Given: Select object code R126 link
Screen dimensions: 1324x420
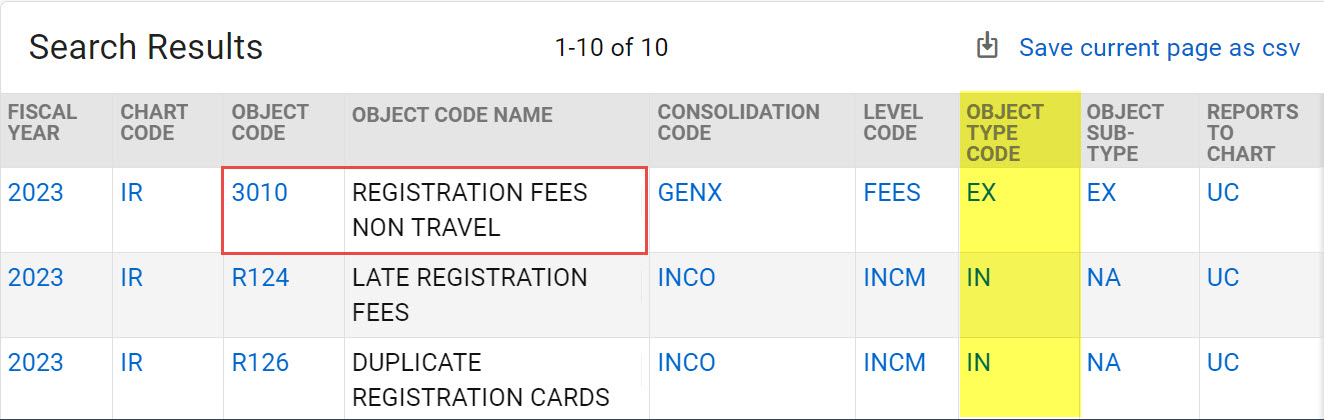Looking at the screenshot, I should point(260,363).
